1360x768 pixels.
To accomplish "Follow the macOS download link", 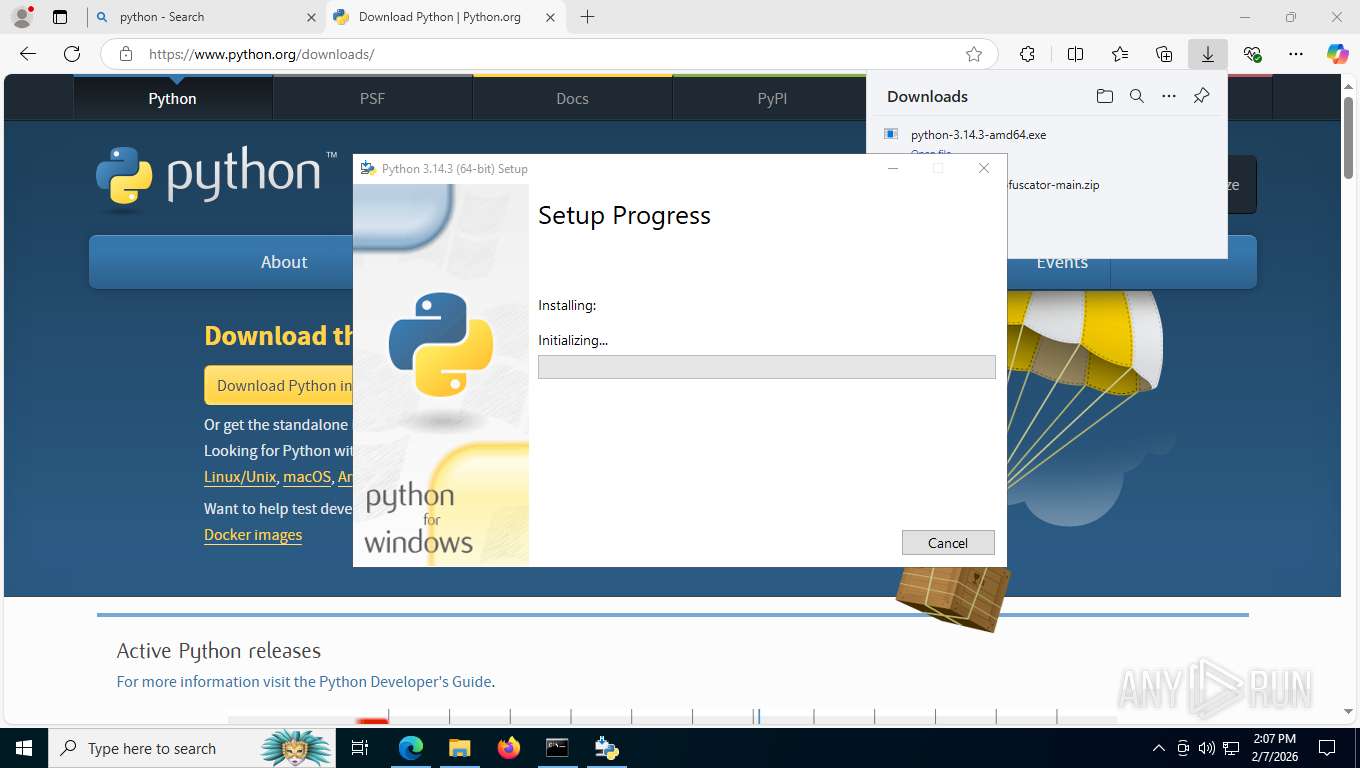I will [x=307, y=477].
